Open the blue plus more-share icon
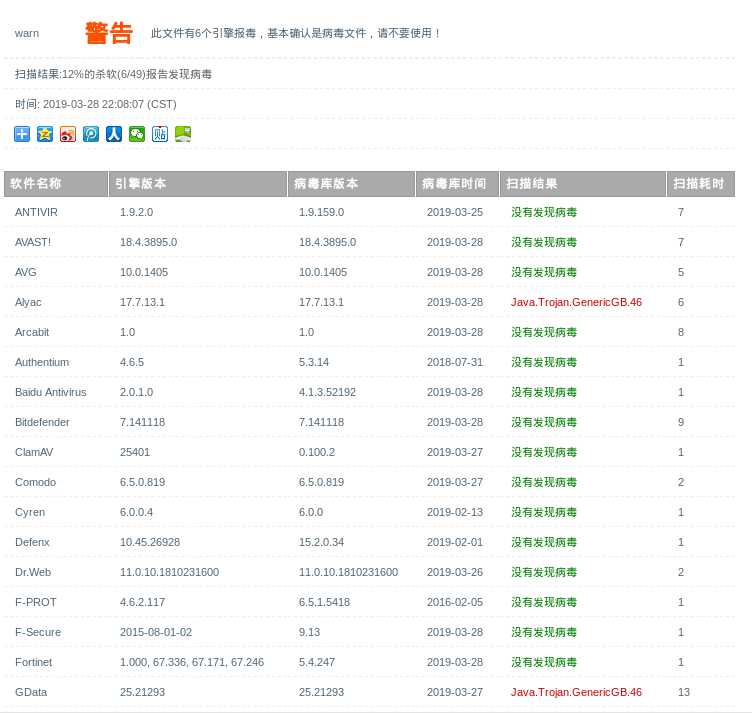Screen dimensions: 752x713 click(x=22, y=134)
